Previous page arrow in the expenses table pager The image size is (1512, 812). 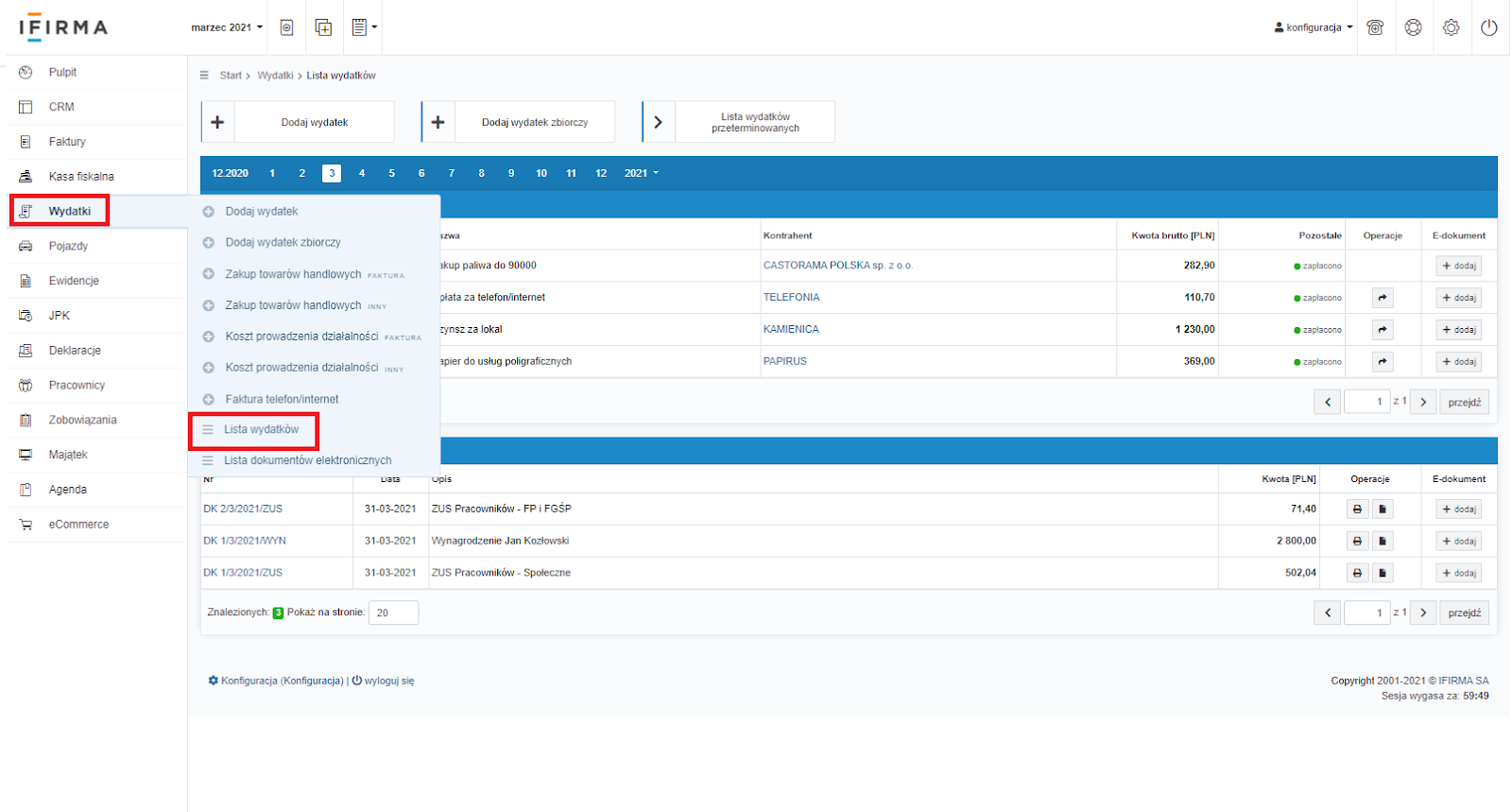point(1327,402)
